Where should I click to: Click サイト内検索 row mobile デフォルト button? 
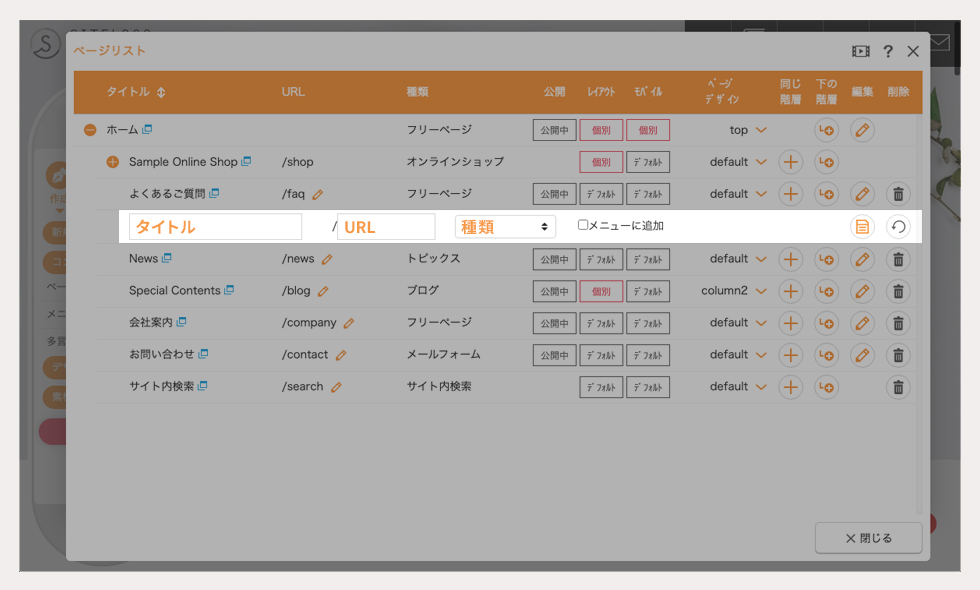[x=648, y=387]
